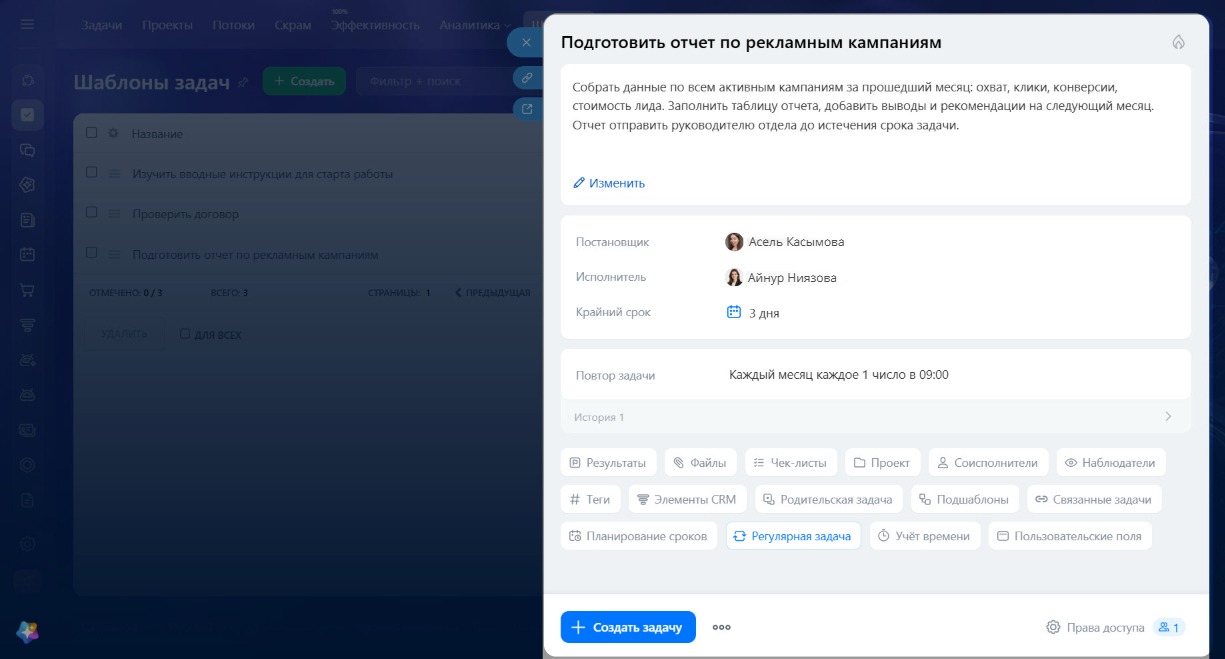Switch to the Проекты tab
1225x659 pixels.
pyautogui.click(x=167, y=25)
